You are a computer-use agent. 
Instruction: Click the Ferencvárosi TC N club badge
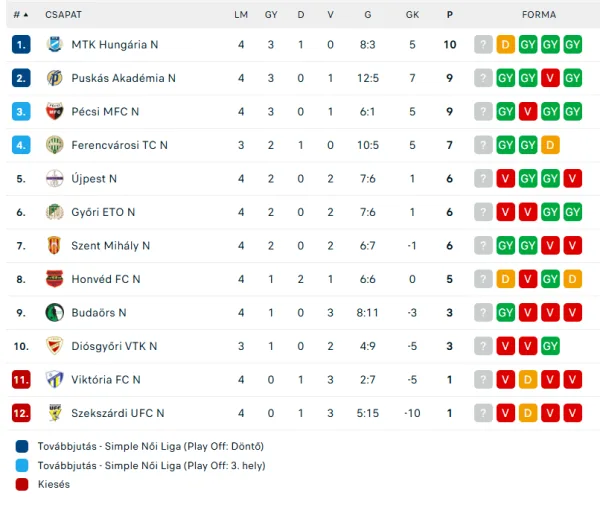54,145
